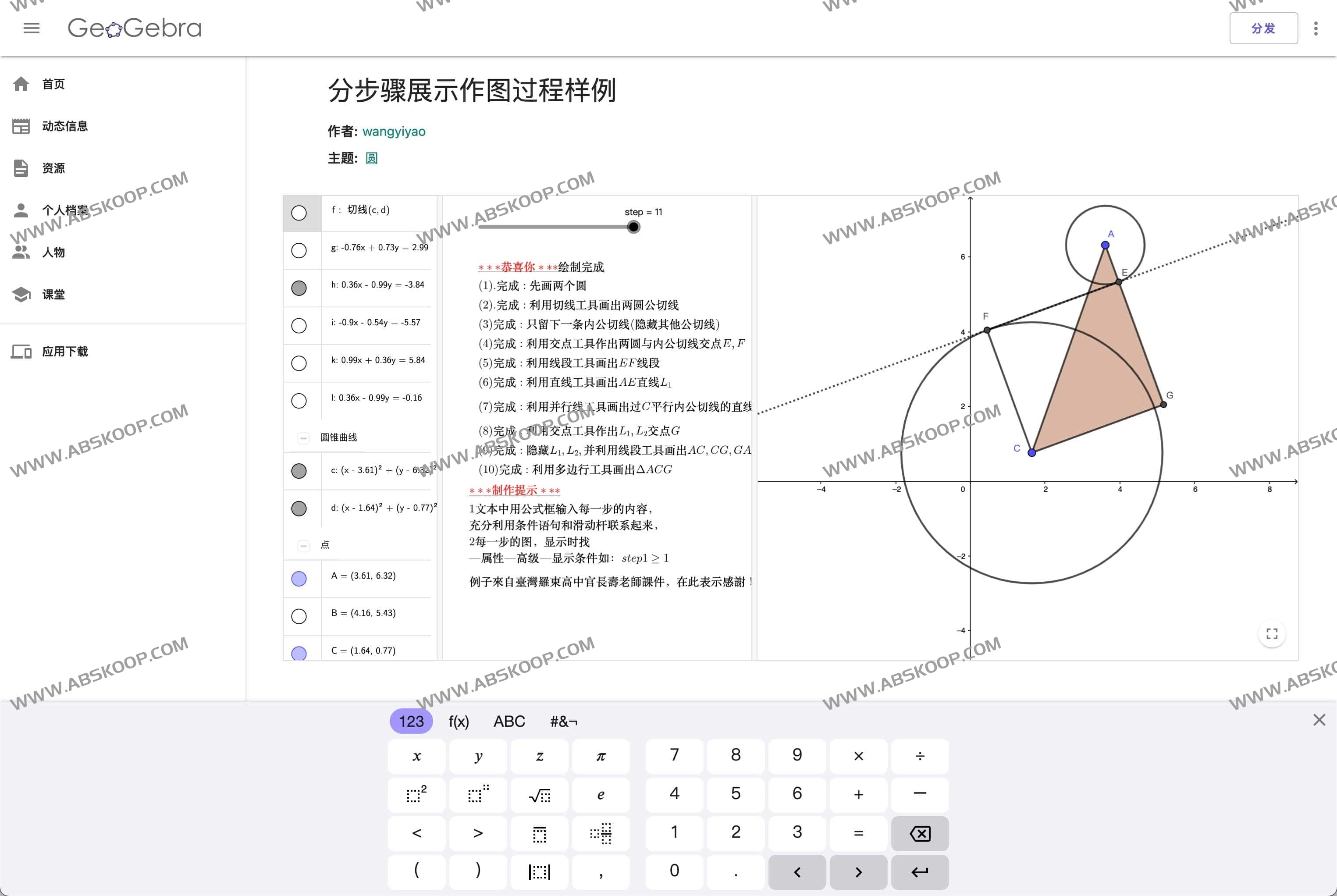Enter fullscreen mode for the graph

coord(1272,634)
